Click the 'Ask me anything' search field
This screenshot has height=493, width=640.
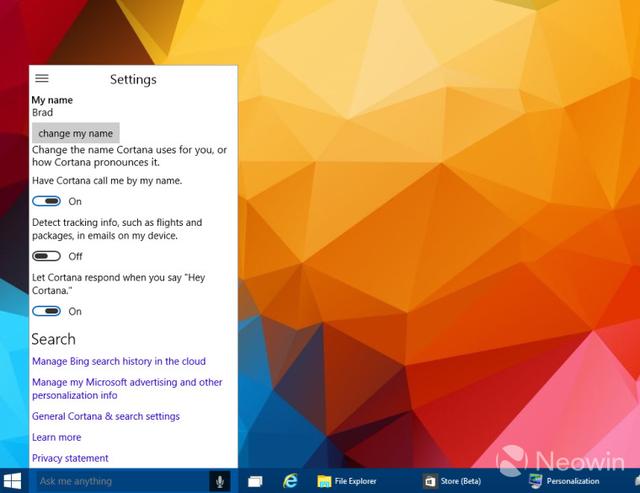[x=122, y=482]
